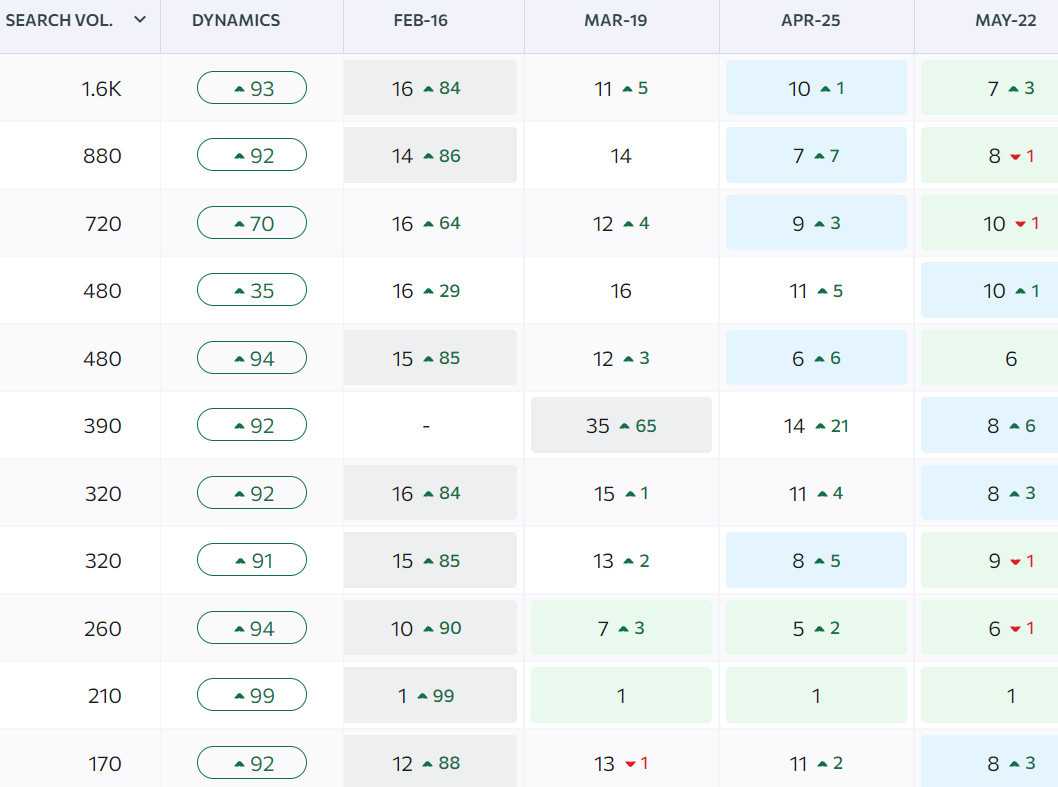Screen dimensions: 1058x787
Task: Click the dynamics badge showing 93
Action: pos(252,88)
